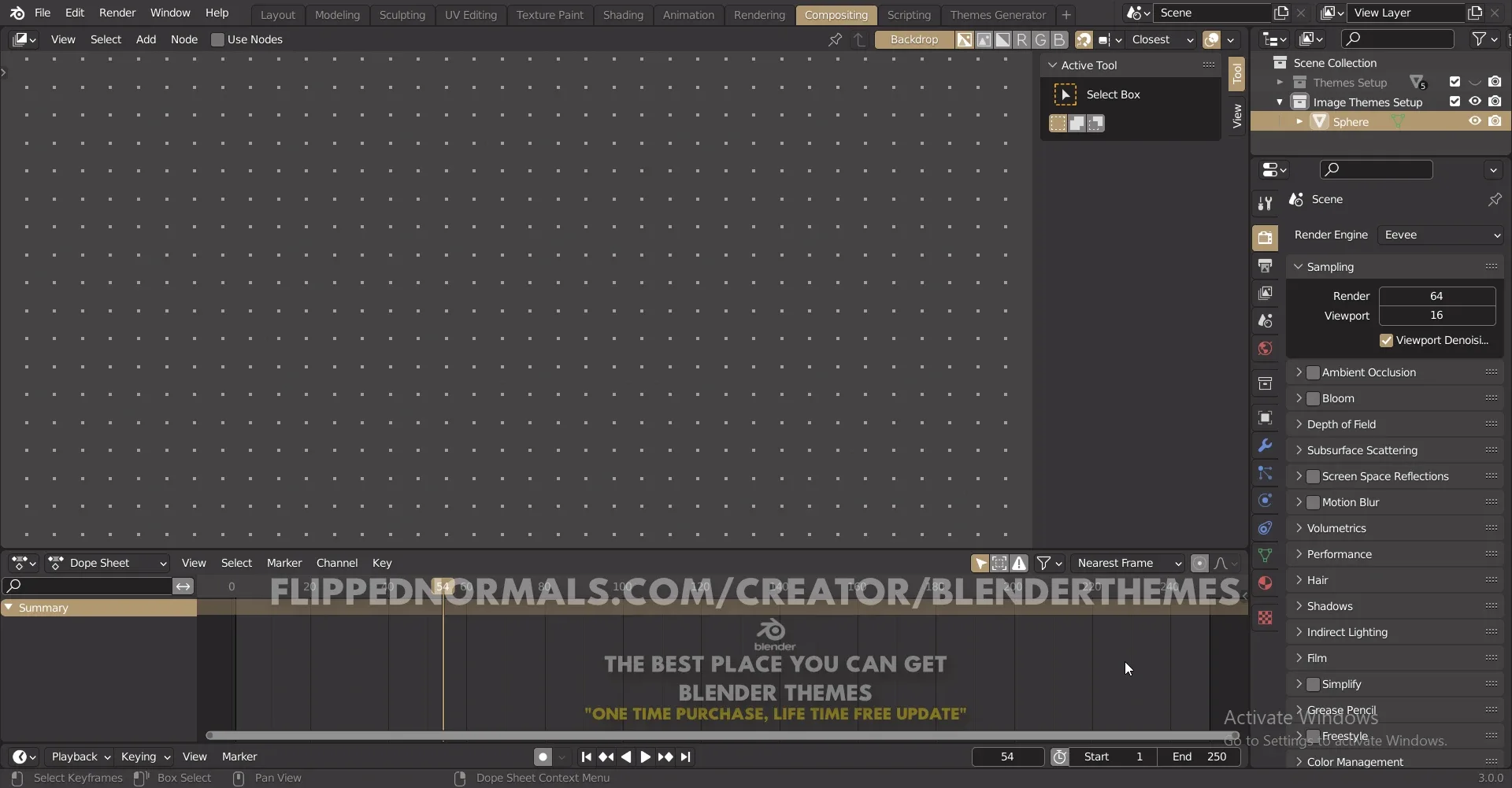Click the Render samples field showing 64

point(1436,296)
